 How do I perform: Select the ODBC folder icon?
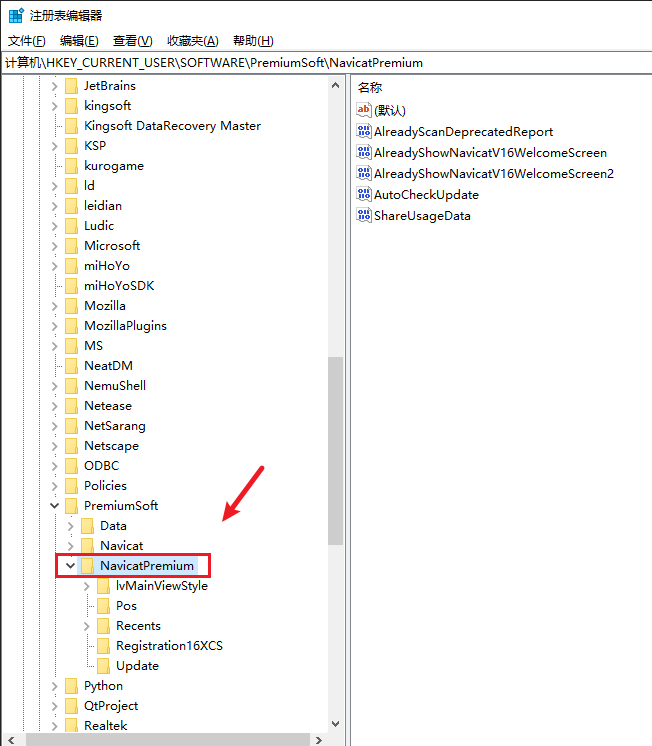tap(71, 466)
